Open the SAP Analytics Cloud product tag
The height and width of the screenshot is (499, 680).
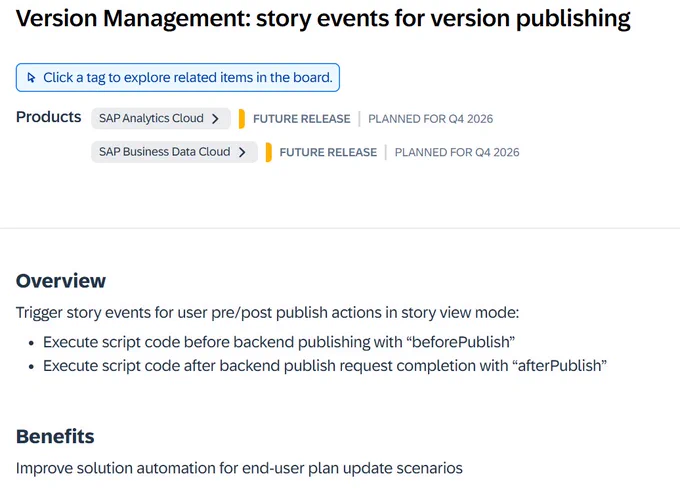tap(160, 118)
